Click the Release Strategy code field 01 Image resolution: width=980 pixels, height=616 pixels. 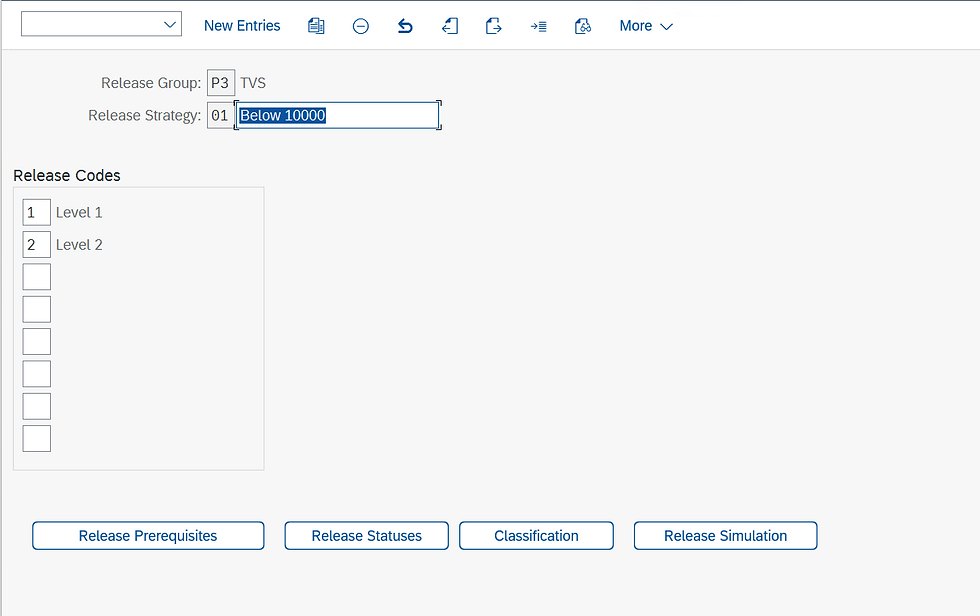[x=220, y=116]
